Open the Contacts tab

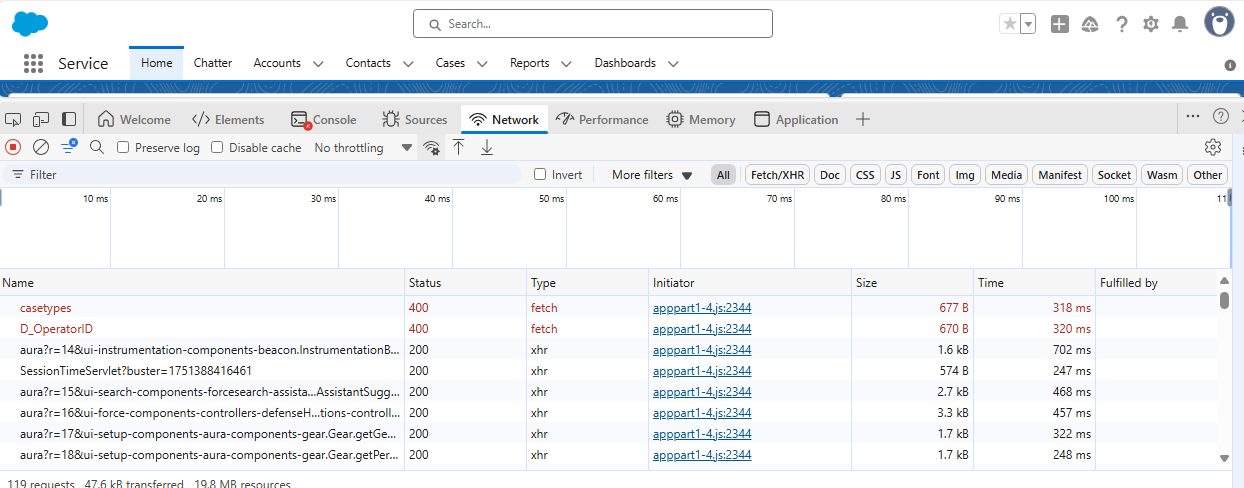click(368, 63)
